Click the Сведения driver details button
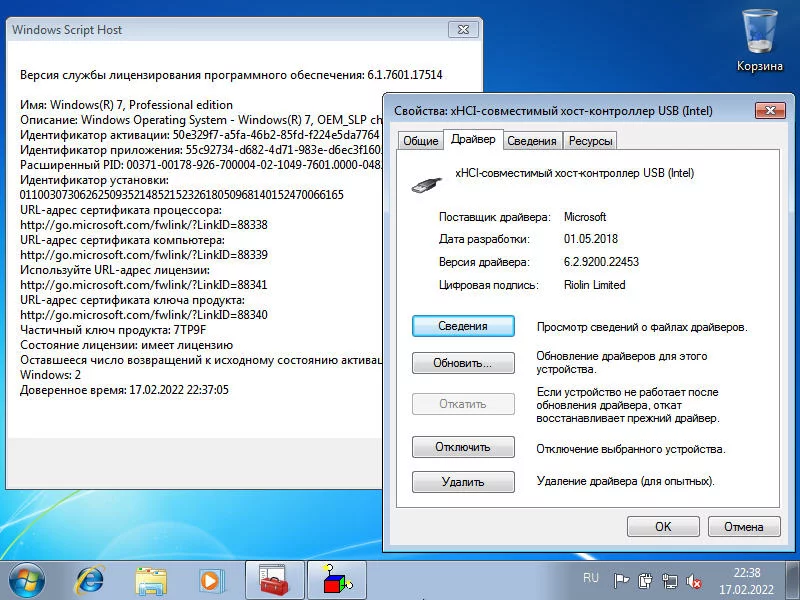 (x=463, y=326)
